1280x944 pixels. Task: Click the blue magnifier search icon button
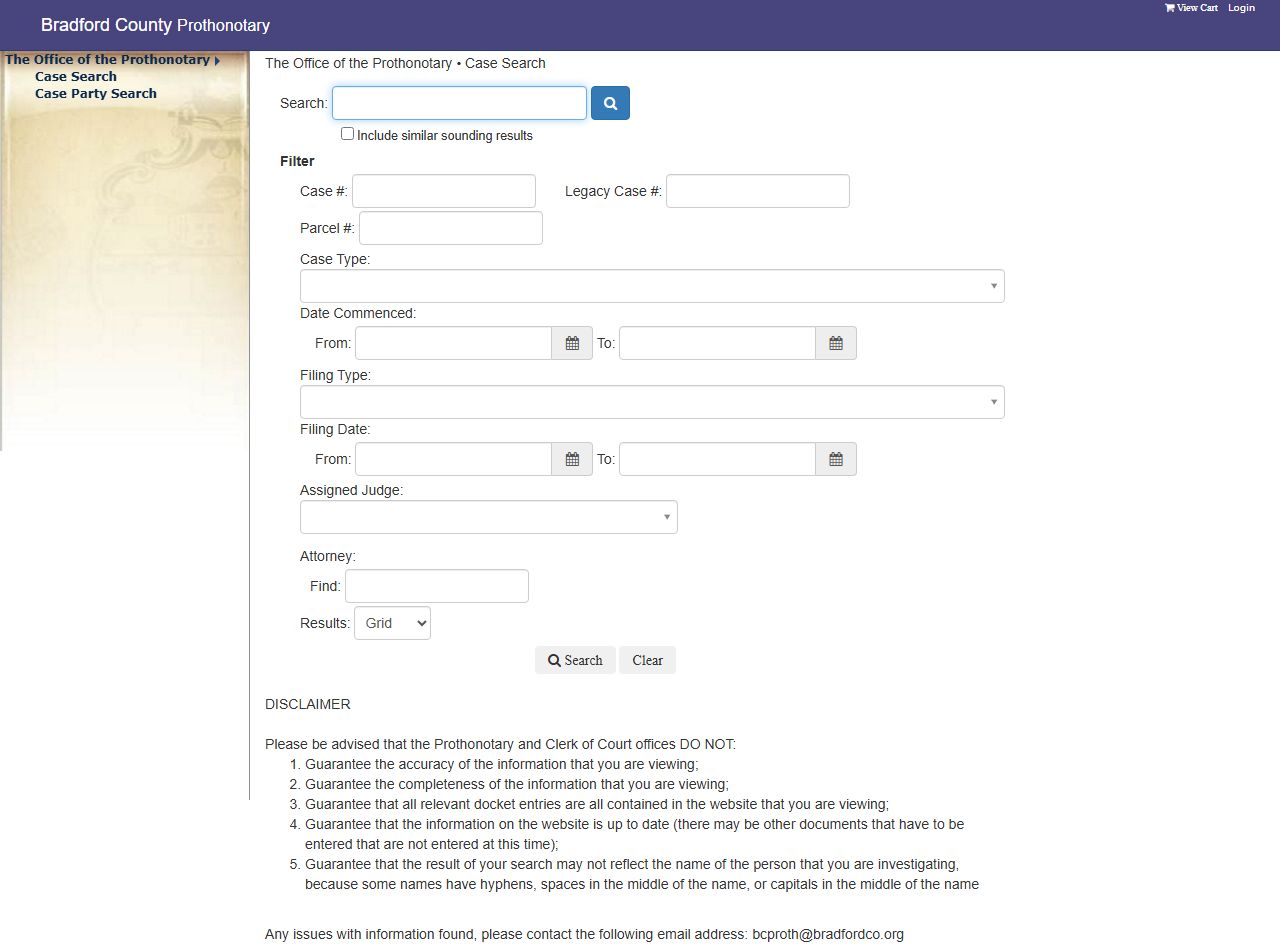point(610,103)
